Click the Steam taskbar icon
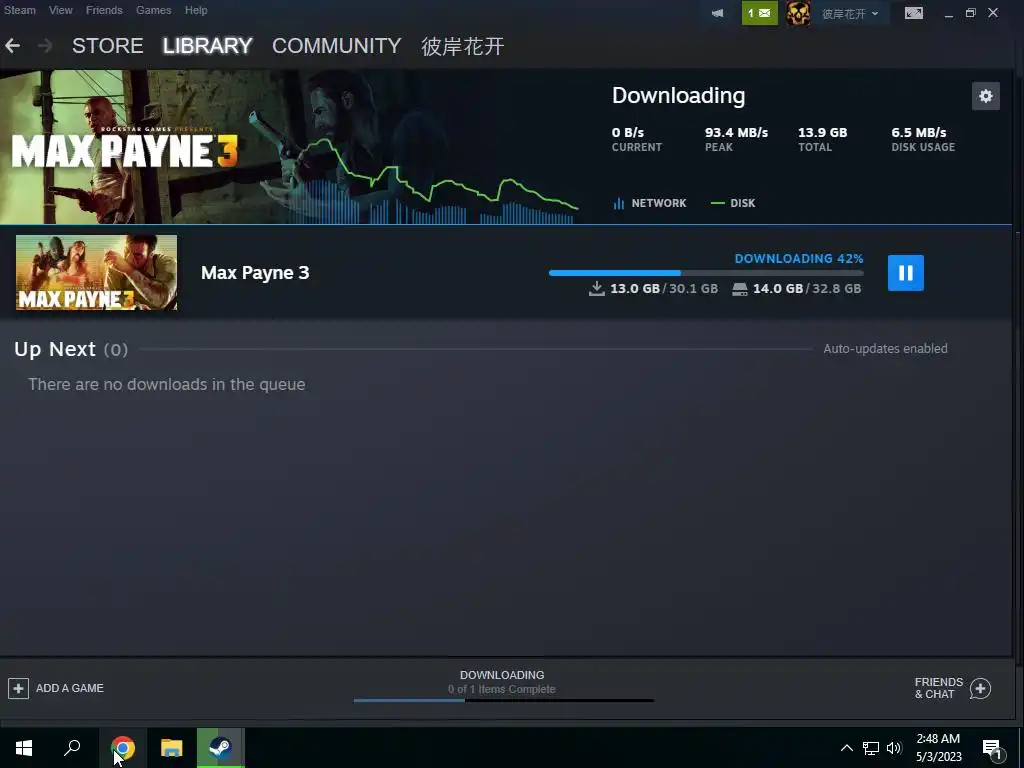The width and height of the screenshot is (1024, 768). tap(221, 748)
